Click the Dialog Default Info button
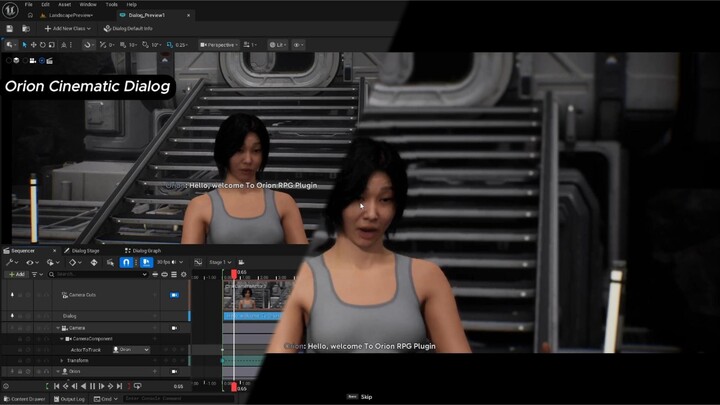Viewport: 720px width, 405px height. pyautogui.click(x=128, y=28)
